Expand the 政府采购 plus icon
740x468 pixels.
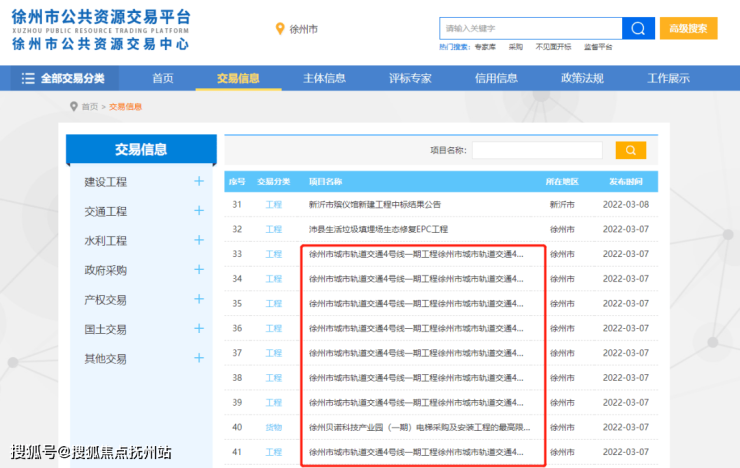coord(199,270)
